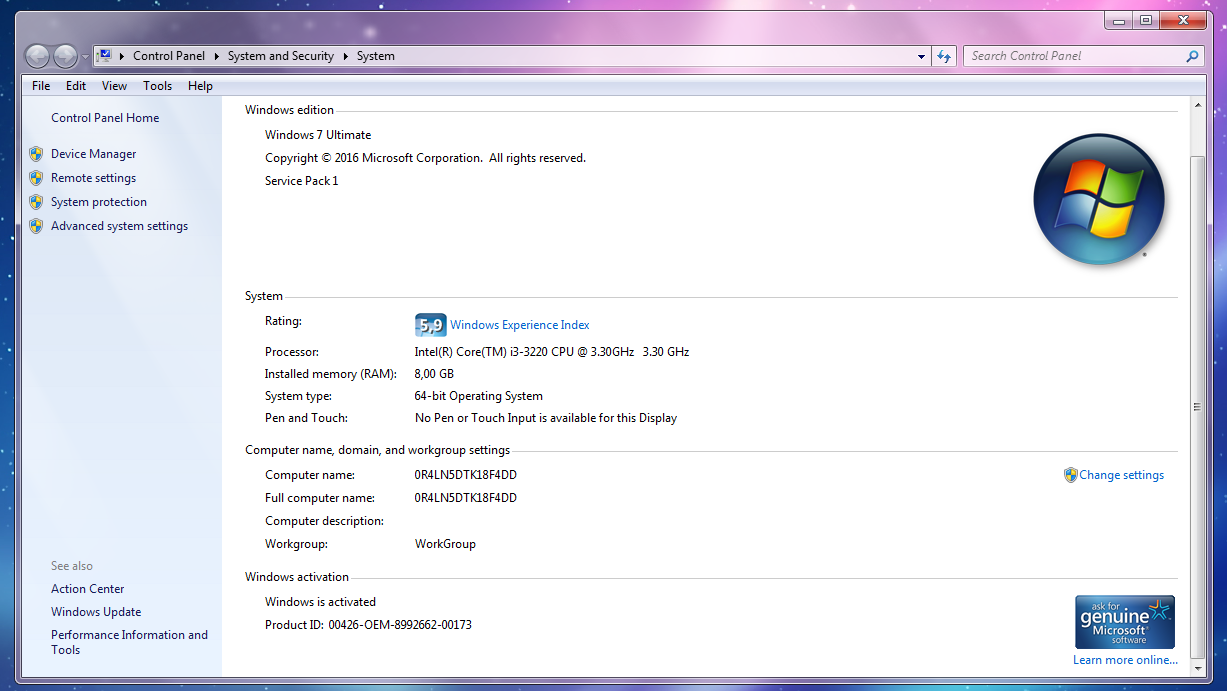The width and height of the screenshot is (1227, 691).
Task: Click the 8,00 GB memory value
Action: 434,374
